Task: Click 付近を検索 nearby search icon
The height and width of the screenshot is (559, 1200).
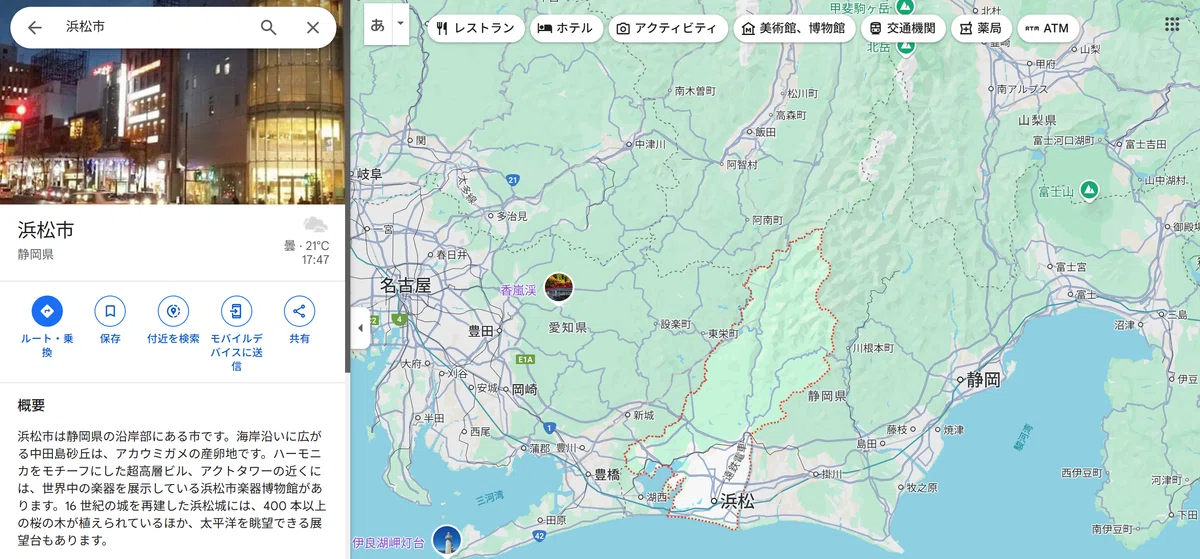Action: point(173,311)
